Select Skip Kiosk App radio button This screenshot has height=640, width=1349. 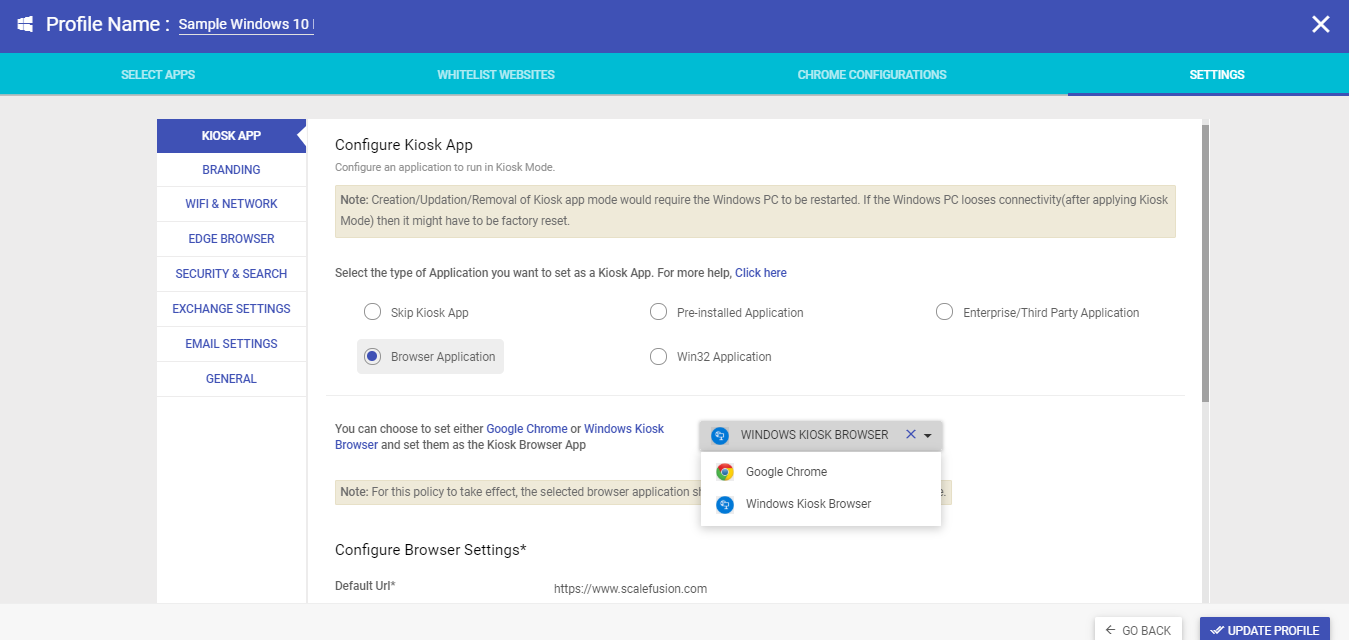(x=372, y=312)
